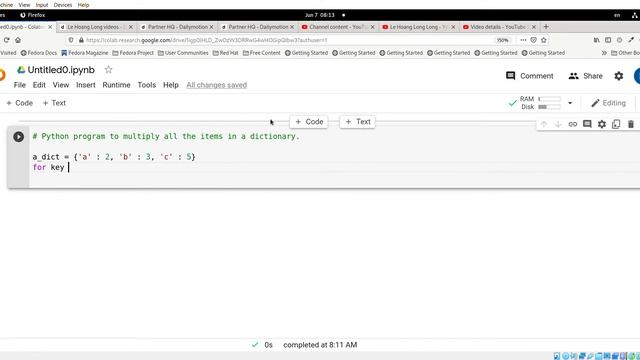The image size is (640, 360).
Task: Open the Tools menu
Action: click(x=147, y=85)
